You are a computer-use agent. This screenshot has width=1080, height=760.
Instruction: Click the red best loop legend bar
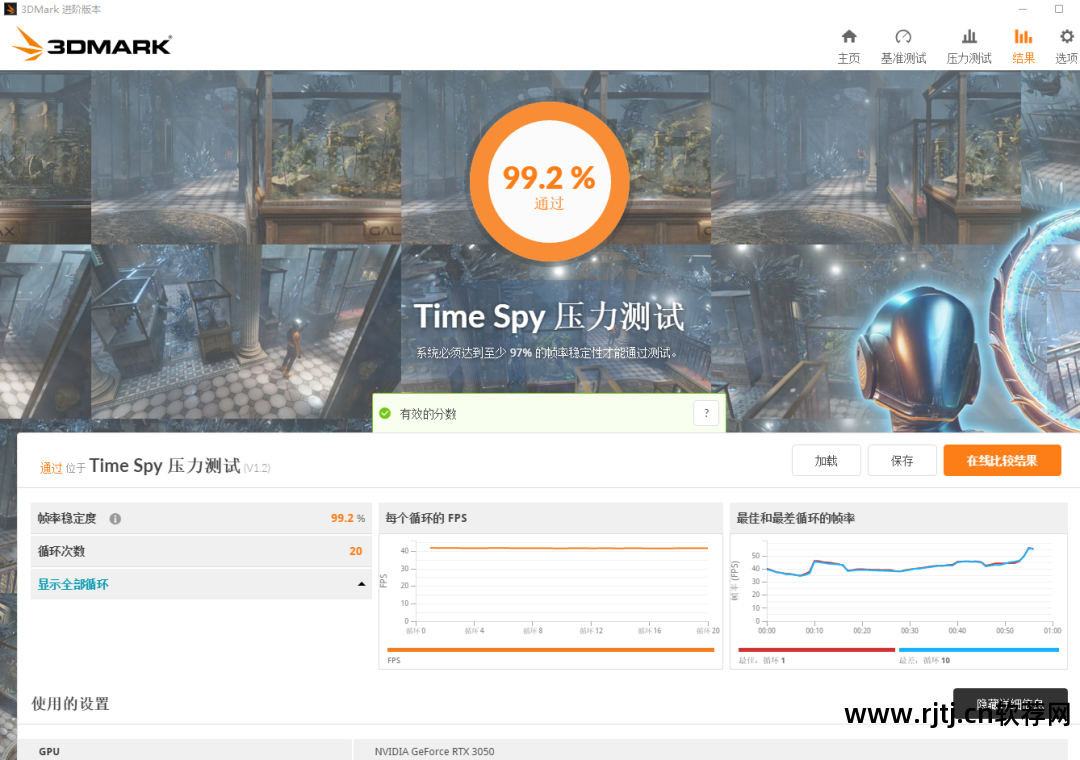click(816, 650)
